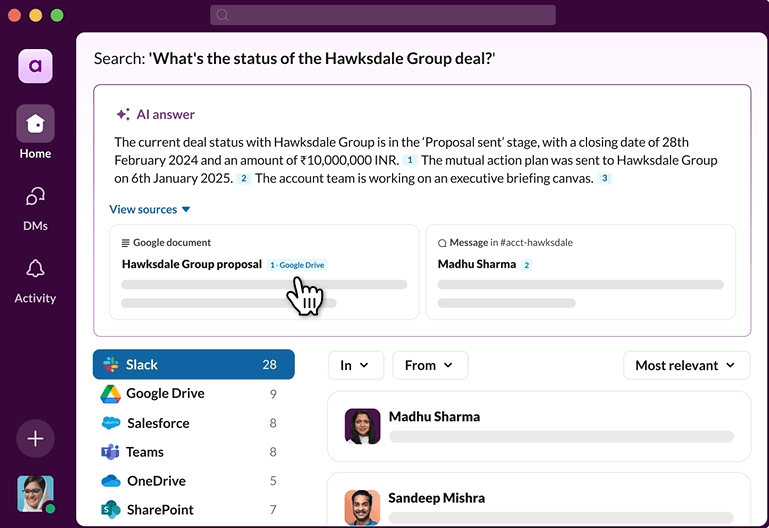Click the workspace switcher icon with letter a
The height and width of the screenshot is (528, 769).
(x=35, y=66)
